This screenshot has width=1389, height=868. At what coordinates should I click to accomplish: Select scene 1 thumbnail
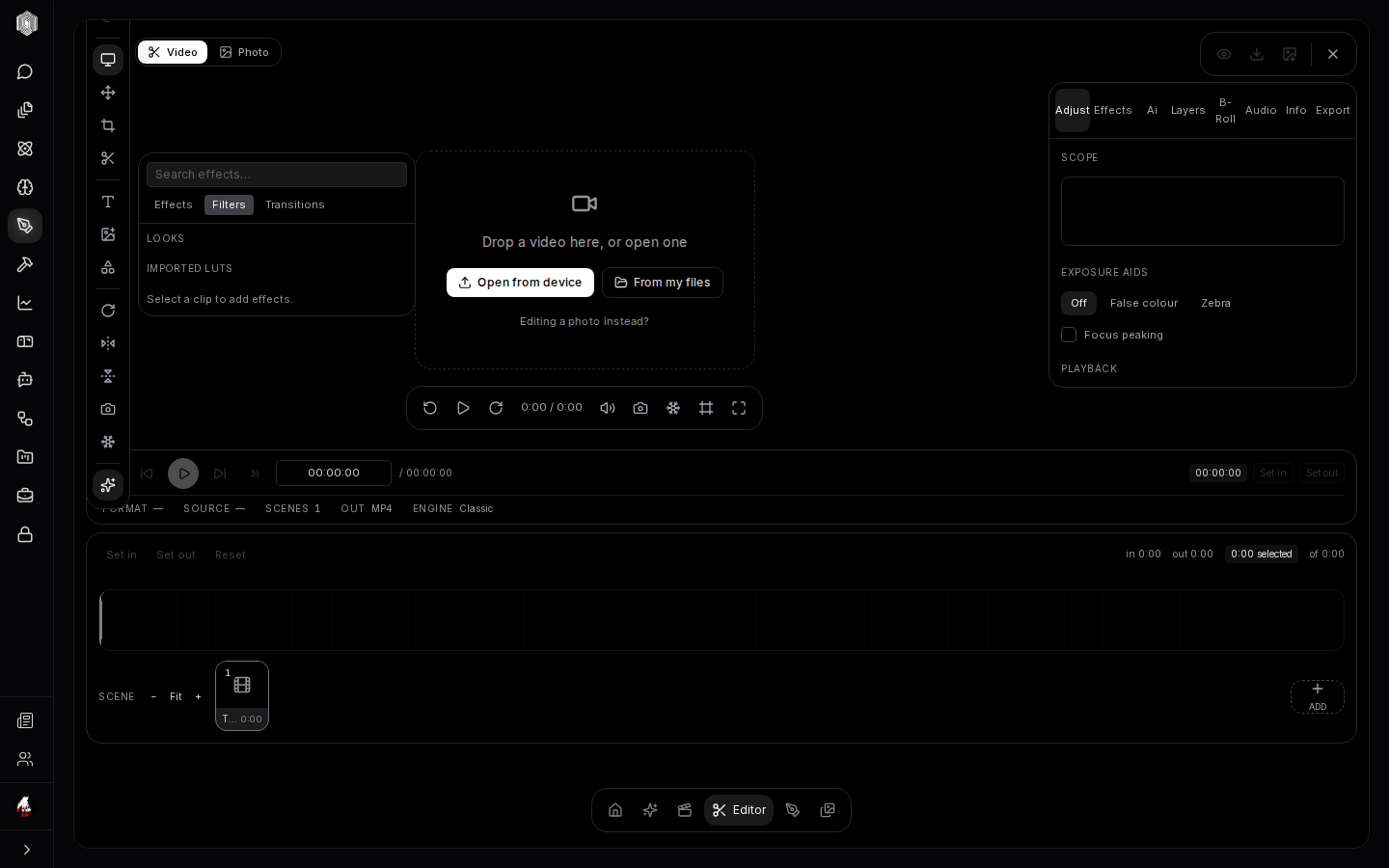(x=242, y=695)
